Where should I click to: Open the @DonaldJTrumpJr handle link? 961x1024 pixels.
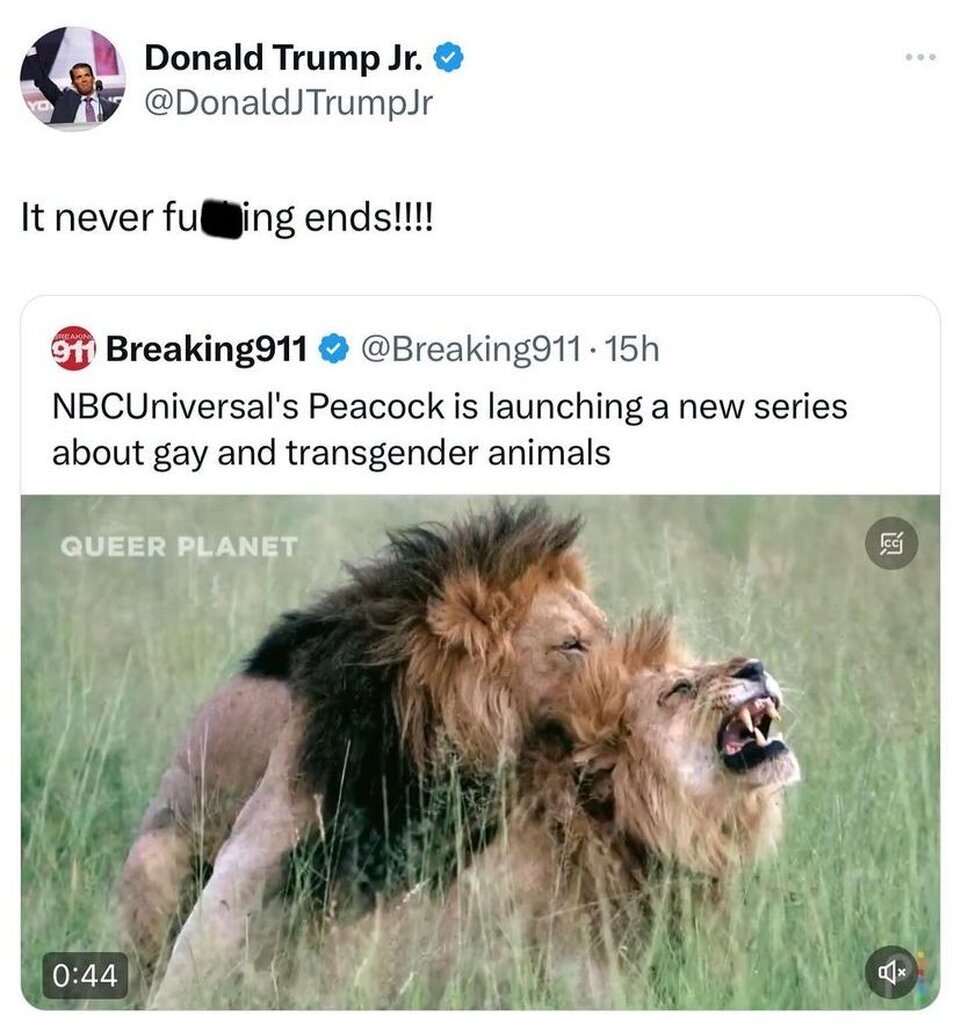tap(287, 103)
